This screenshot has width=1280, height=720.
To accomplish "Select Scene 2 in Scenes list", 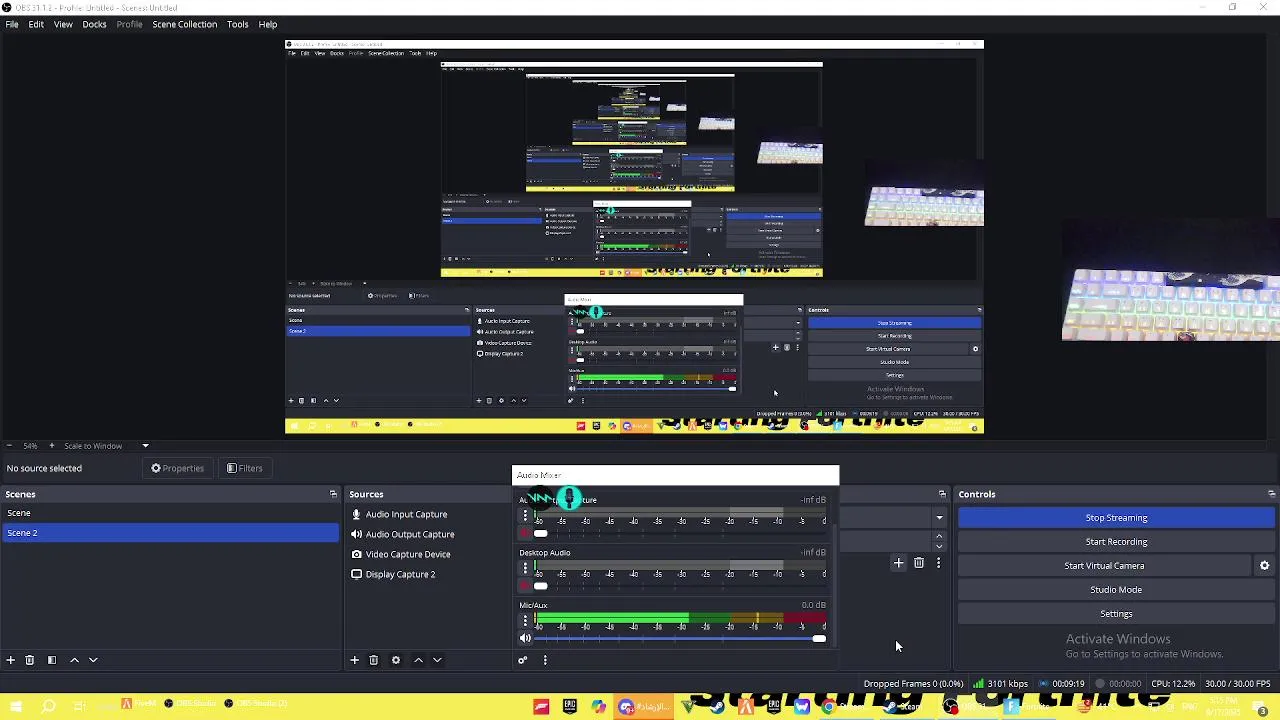I will (170, 533).
